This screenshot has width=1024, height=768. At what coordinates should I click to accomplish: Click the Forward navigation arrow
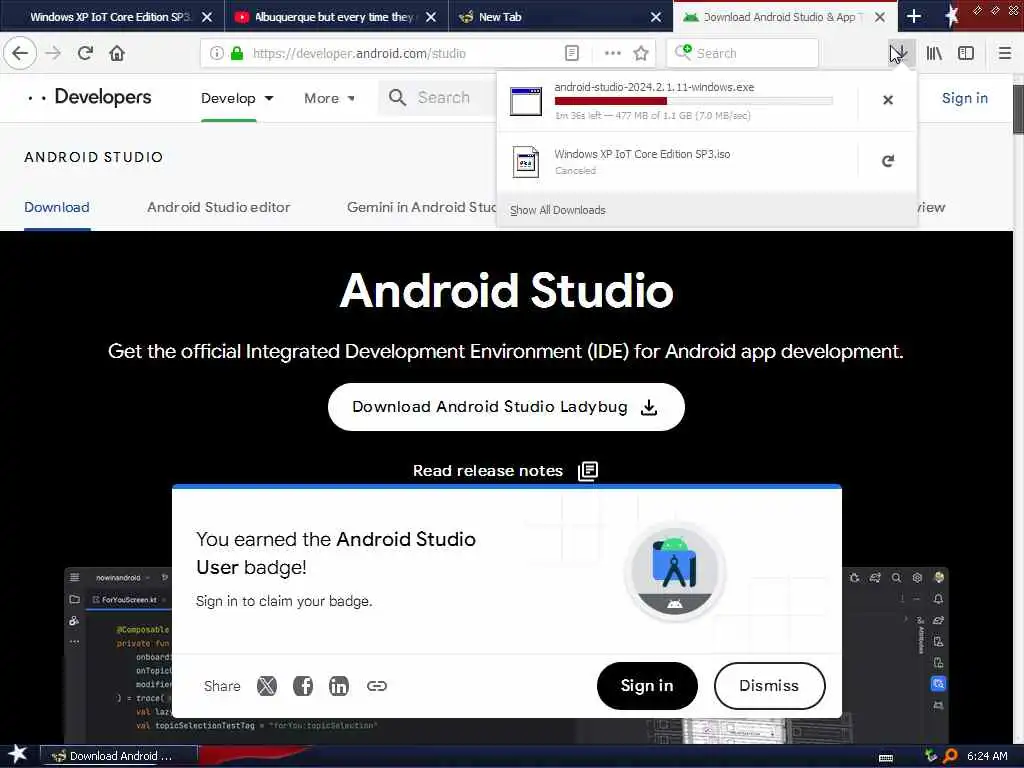(54, 53)
